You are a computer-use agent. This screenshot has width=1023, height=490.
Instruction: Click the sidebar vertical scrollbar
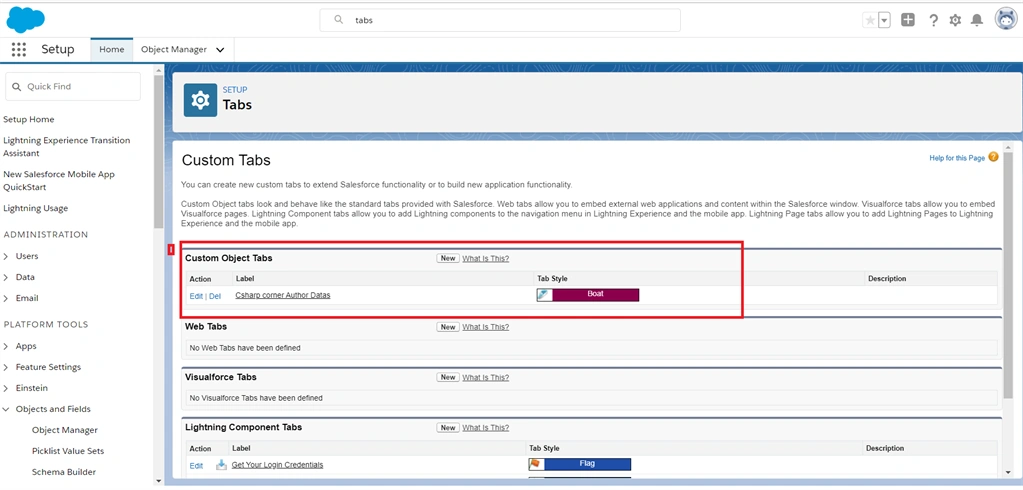(159, 150)
